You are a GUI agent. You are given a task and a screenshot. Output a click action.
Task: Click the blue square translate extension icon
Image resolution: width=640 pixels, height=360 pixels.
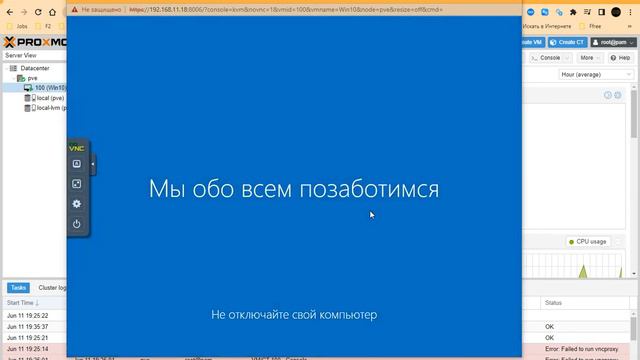(x=545, y=12)
